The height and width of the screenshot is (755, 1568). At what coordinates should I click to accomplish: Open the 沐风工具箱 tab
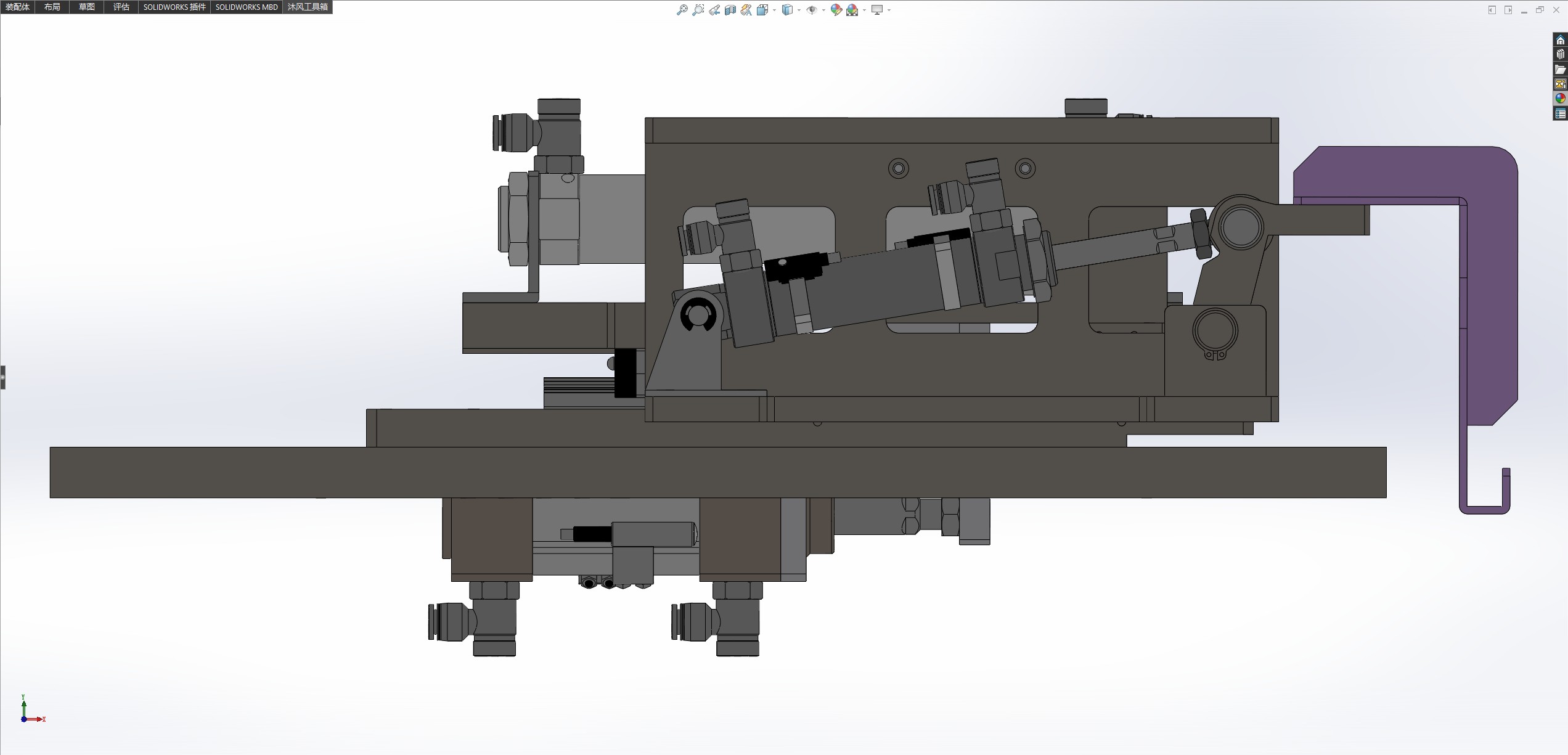coord(308,7)
